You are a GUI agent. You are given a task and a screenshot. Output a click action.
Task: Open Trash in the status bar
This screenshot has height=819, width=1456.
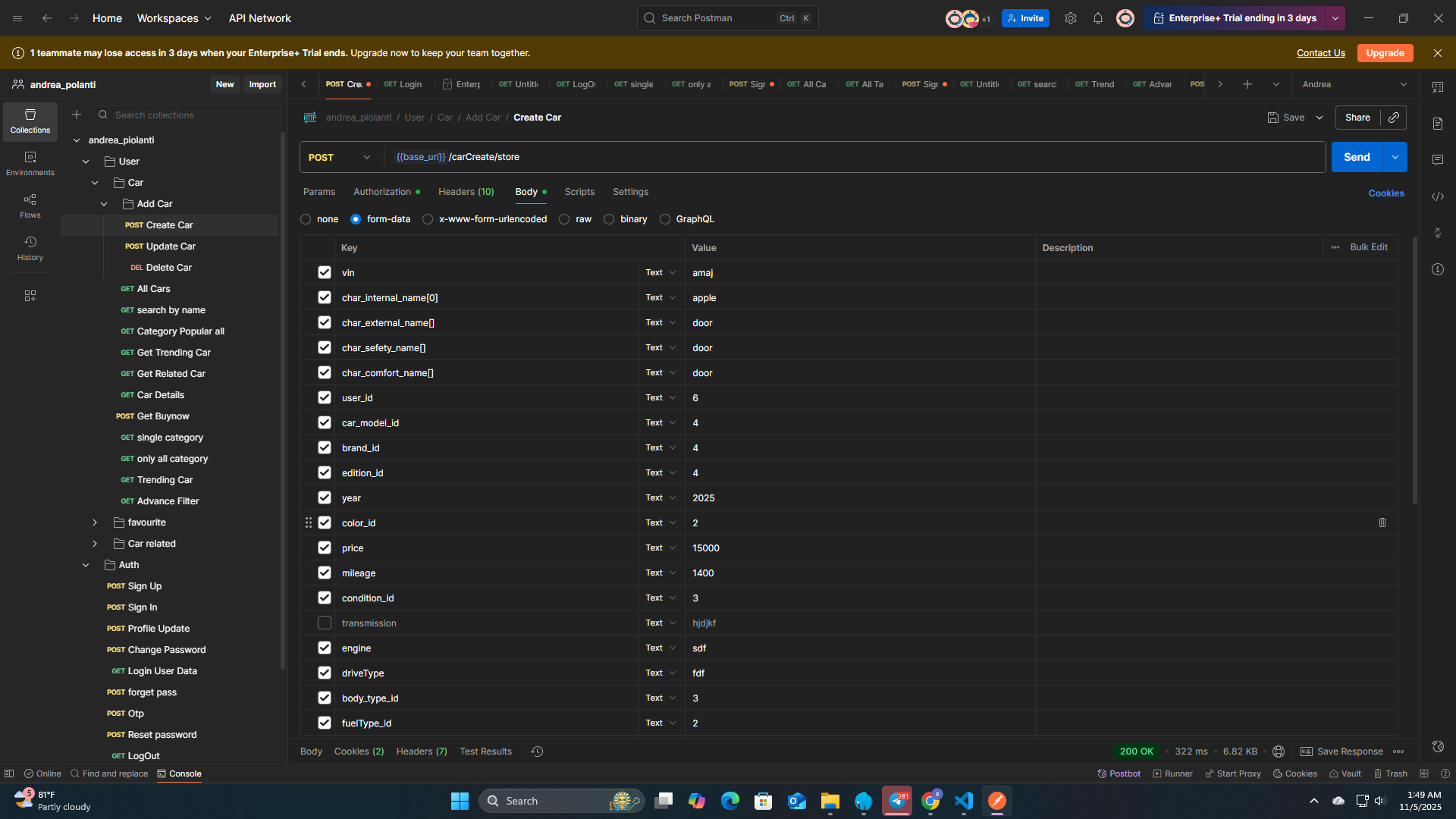pyautogui.click(x=1390, y=773)
